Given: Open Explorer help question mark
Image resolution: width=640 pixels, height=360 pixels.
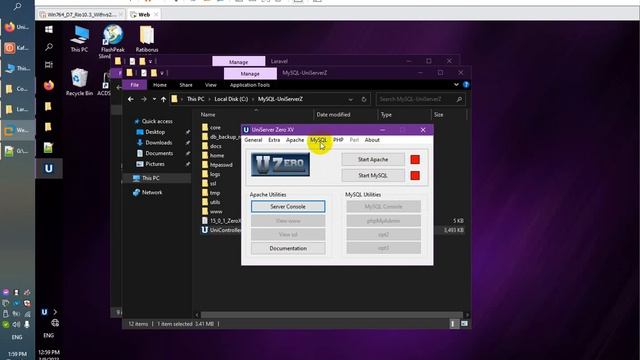Looking at the screenshot, I should (466, 85).
